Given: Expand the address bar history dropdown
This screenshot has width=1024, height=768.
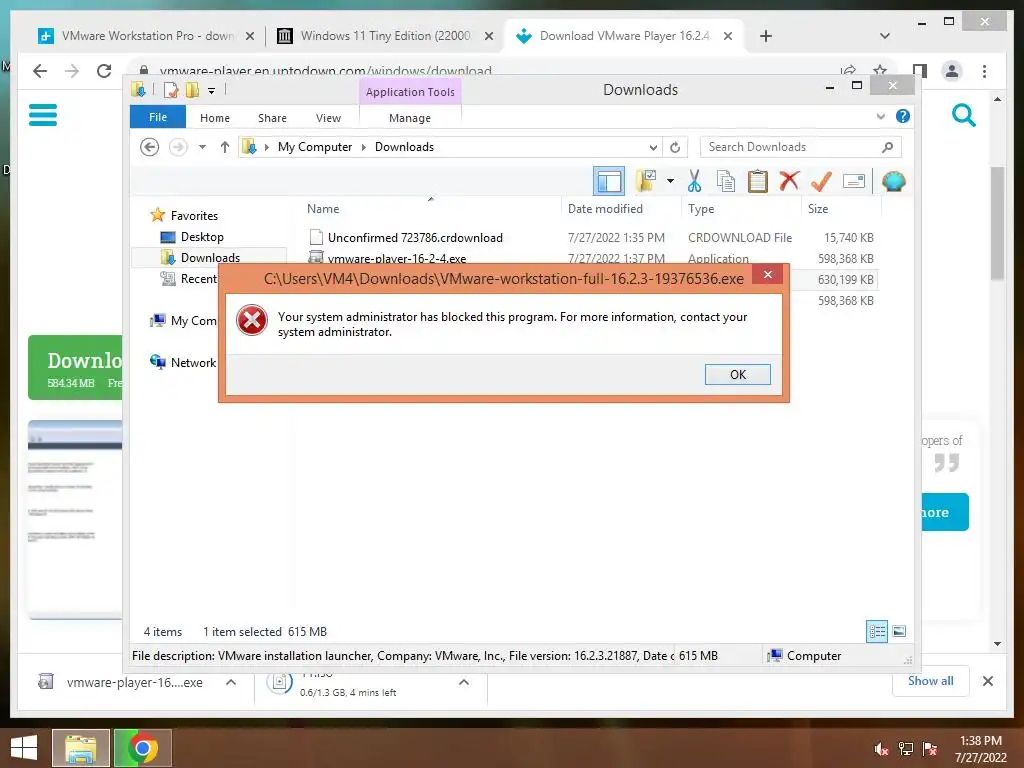Looking at the screenshot, I should (x=653, y=147).
